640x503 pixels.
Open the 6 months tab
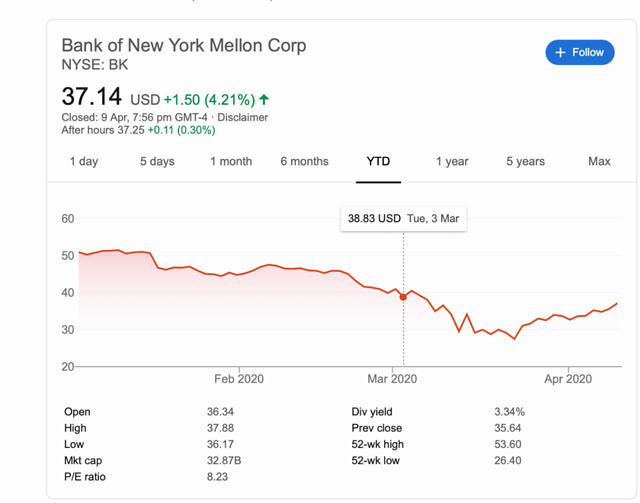(x=304, y=161)
